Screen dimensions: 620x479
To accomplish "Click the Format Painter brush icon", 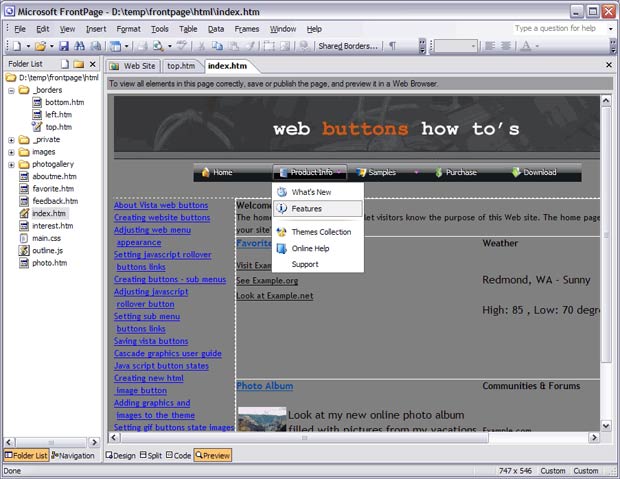I will point(250,46).
